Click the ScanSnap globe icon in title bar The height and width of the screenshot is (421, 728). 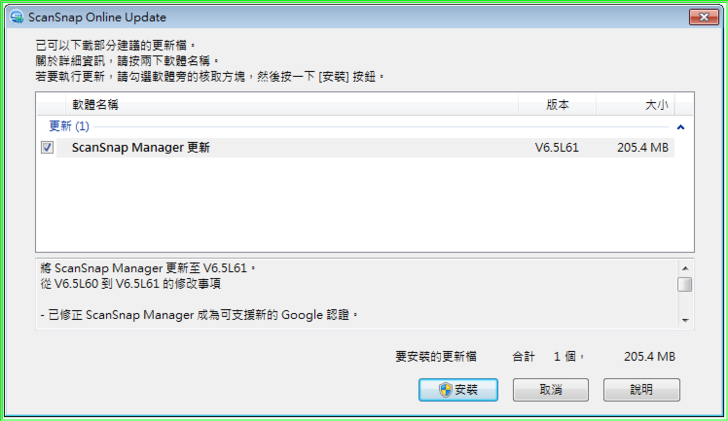click(x=17, y=17)
